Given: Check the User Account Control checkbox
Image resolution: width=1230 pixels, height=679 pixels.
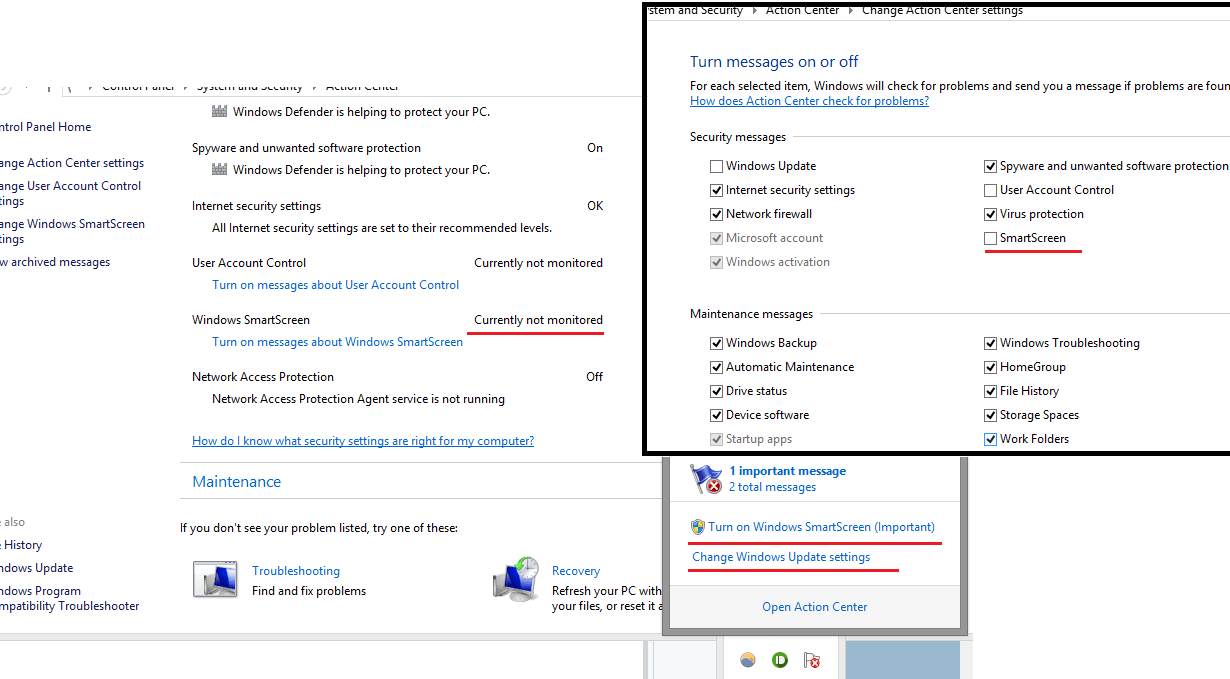Looking at the screenshot, I should (990, 190).
